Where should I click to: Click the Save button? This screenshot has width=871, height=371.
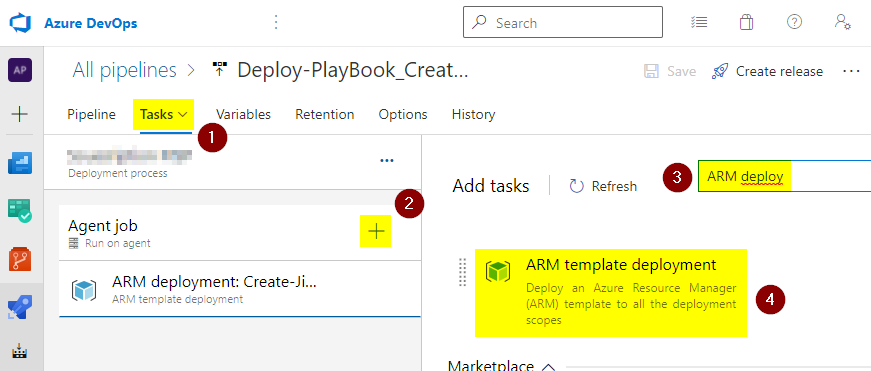point(669,72)
